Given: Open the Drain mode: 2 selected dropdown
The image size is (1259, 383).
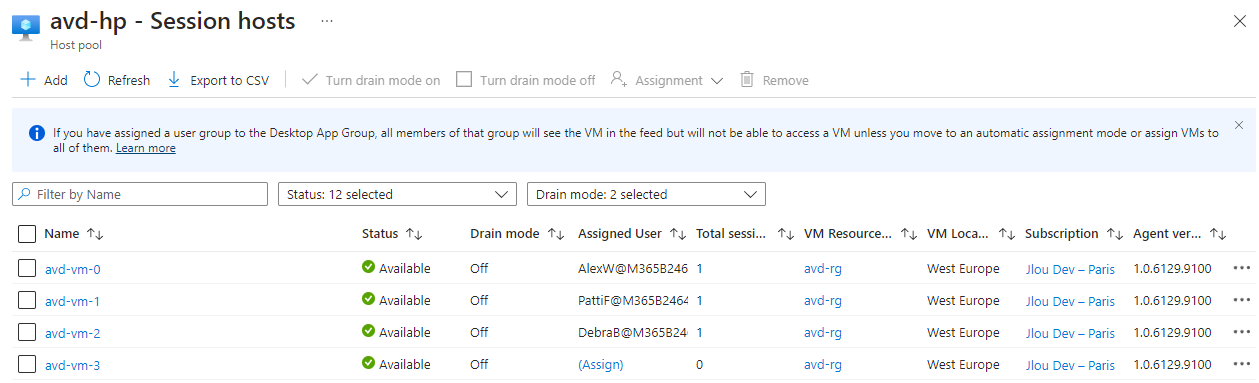Looking at the screenshot, I should coord(646,194).
